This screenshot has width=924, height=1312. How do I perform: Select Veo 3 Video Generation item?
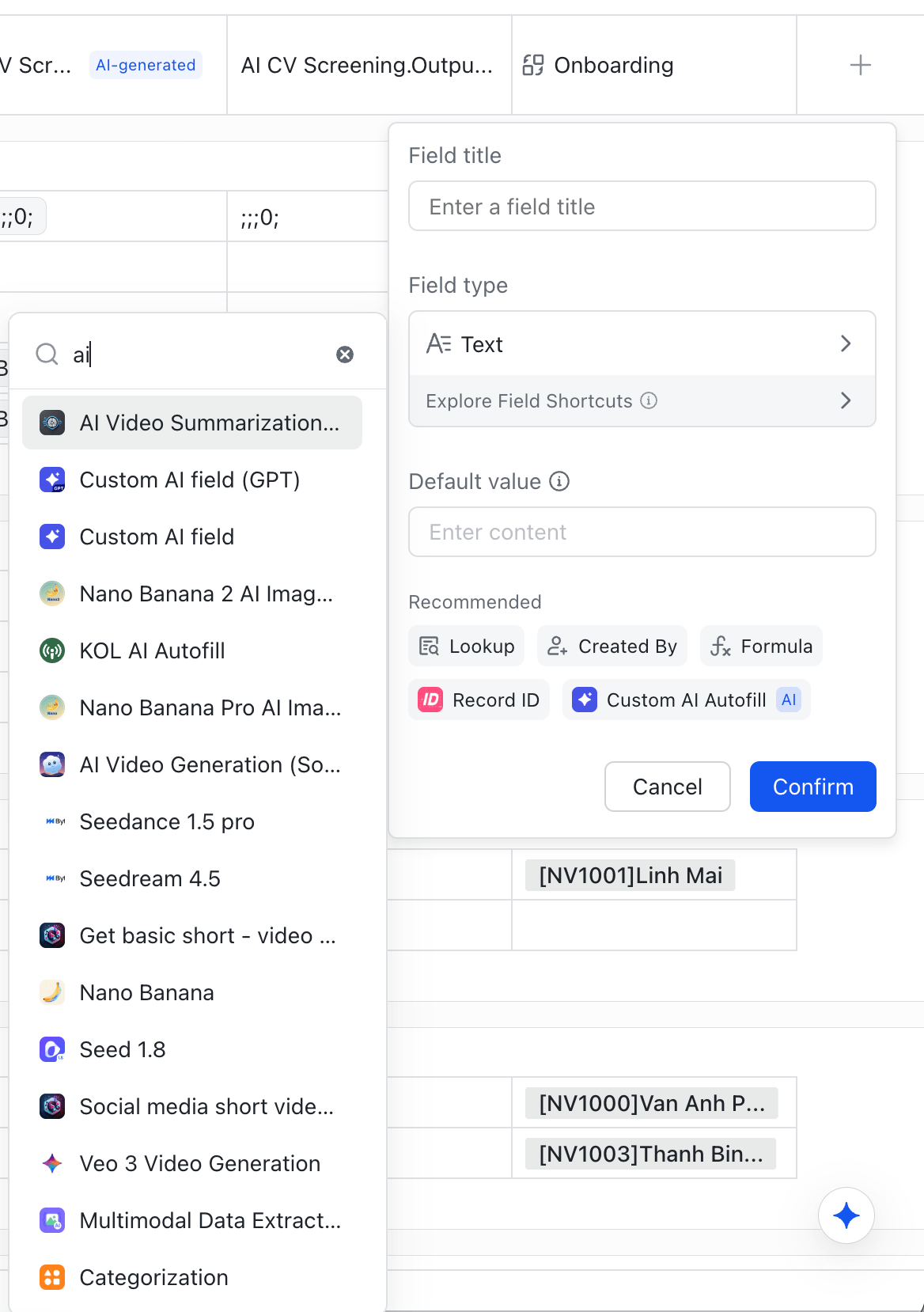(192, 1163)
